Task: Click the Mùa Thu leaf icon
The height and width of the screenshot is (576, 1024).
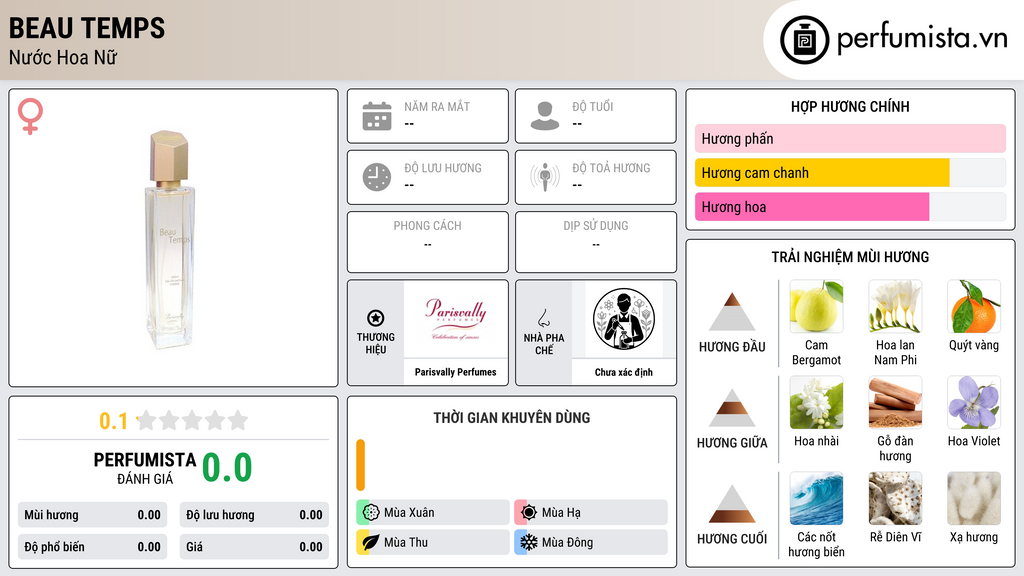Action: click(371, 542)
